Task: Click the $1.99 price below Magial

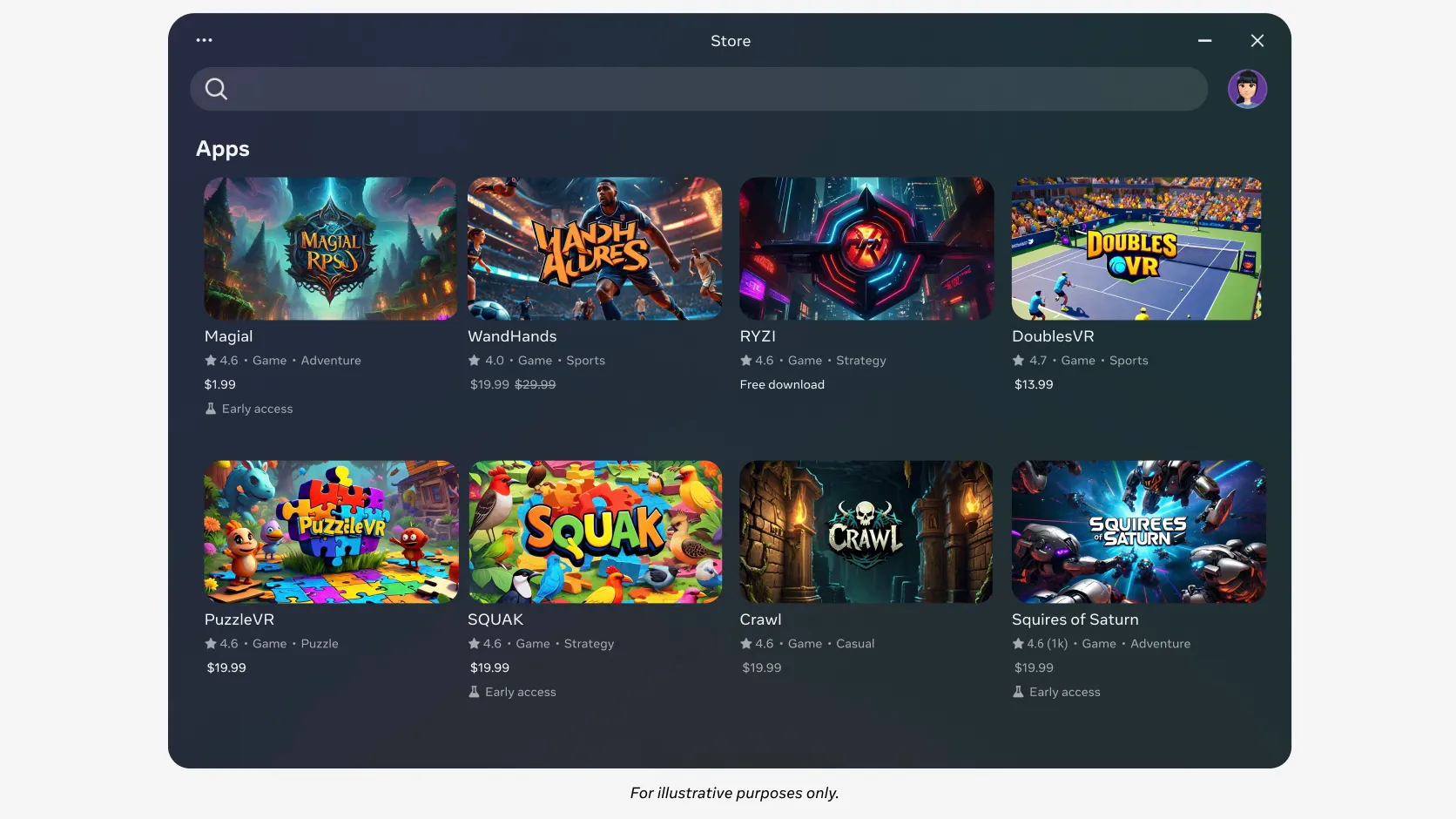Action: coord(219,384)
